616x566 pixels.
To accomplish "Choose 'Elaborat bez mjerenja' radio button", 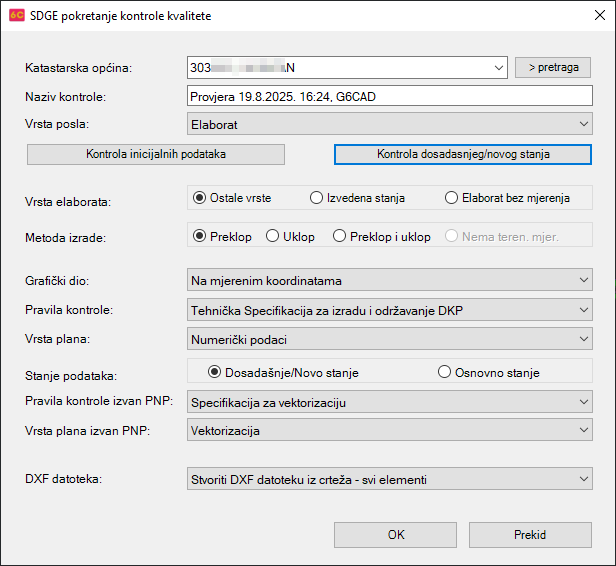I will click(x=452, y=198).
